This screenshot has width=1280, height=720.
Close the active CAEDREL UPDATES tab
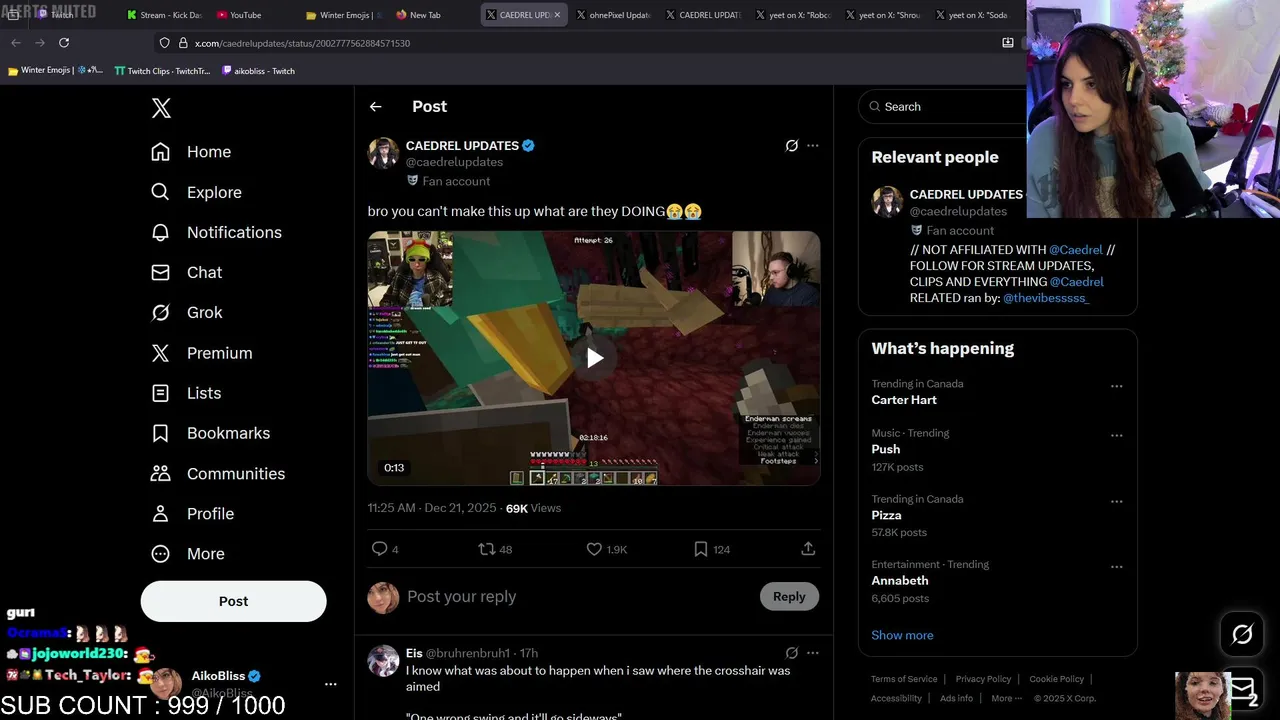(x=557, y=15)
